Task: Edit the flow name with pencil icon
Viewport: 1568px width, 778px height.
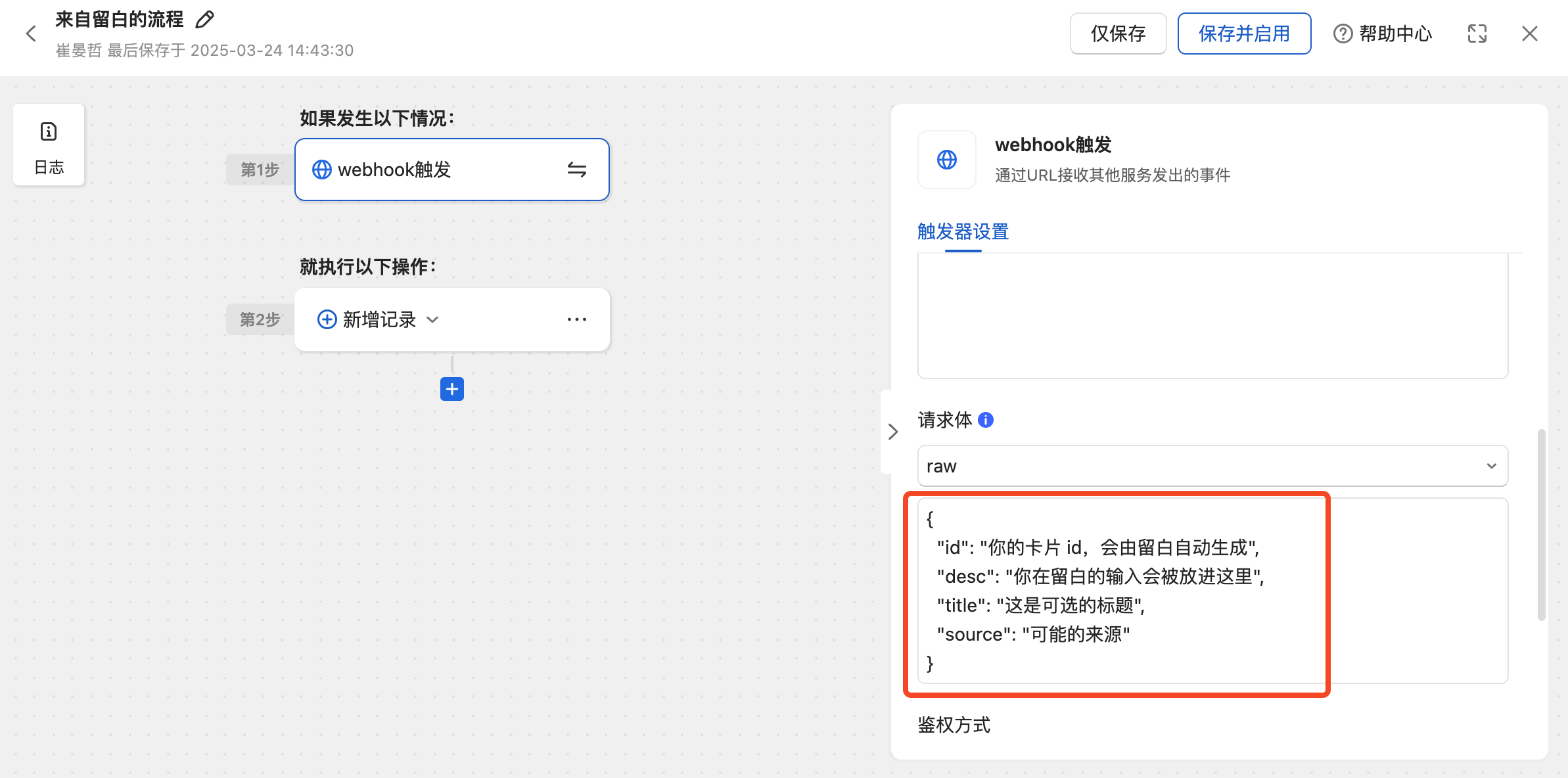Action: 205,20
